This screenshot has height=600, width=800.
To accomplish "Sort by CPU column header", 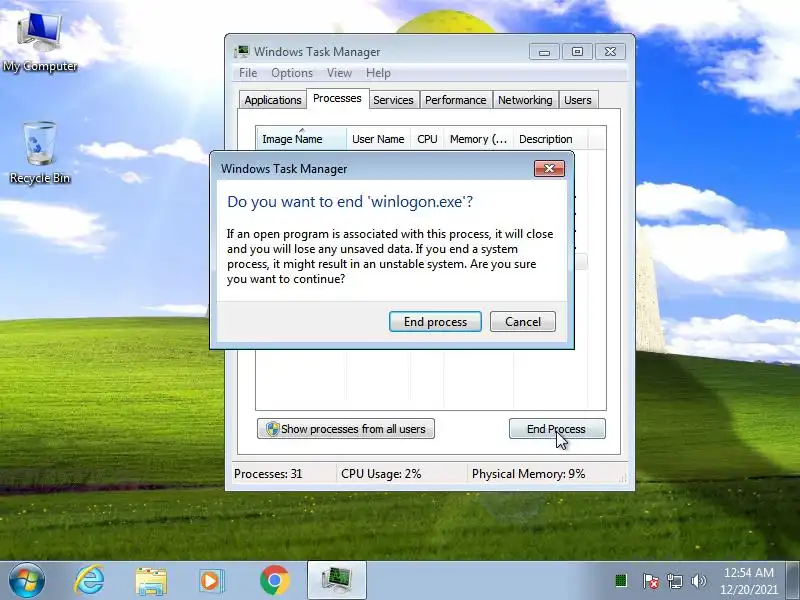I will click(x=427, y=139).
